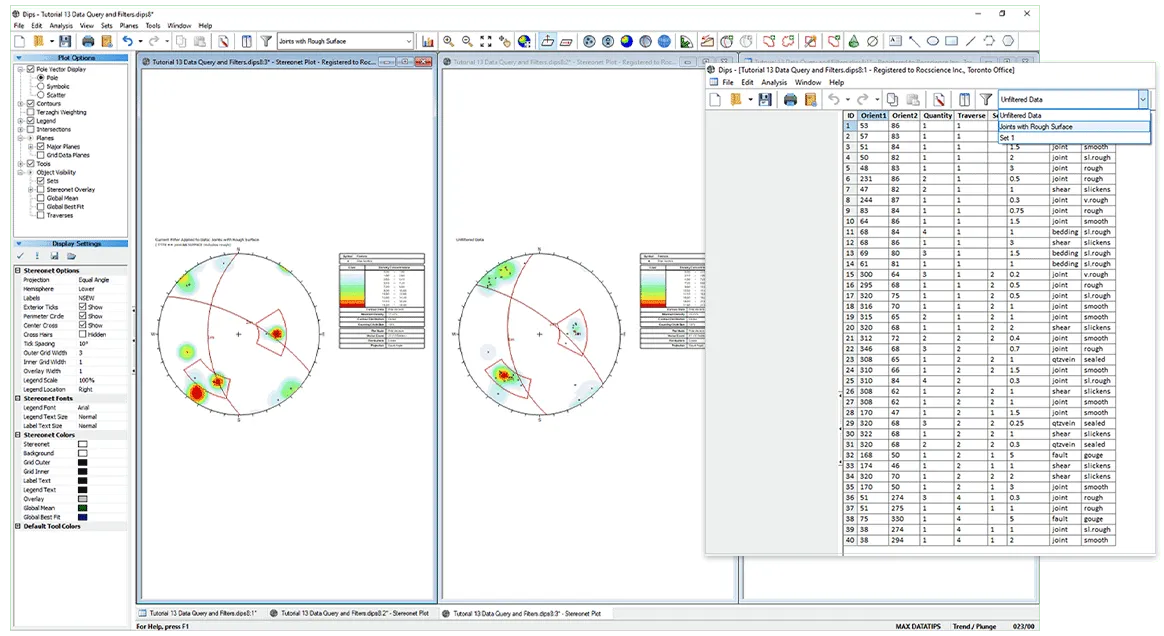Image resolution: width=1164 pixels, height=636 pixels.
Task: Open the Sets menu
Action: coord(107,25)
